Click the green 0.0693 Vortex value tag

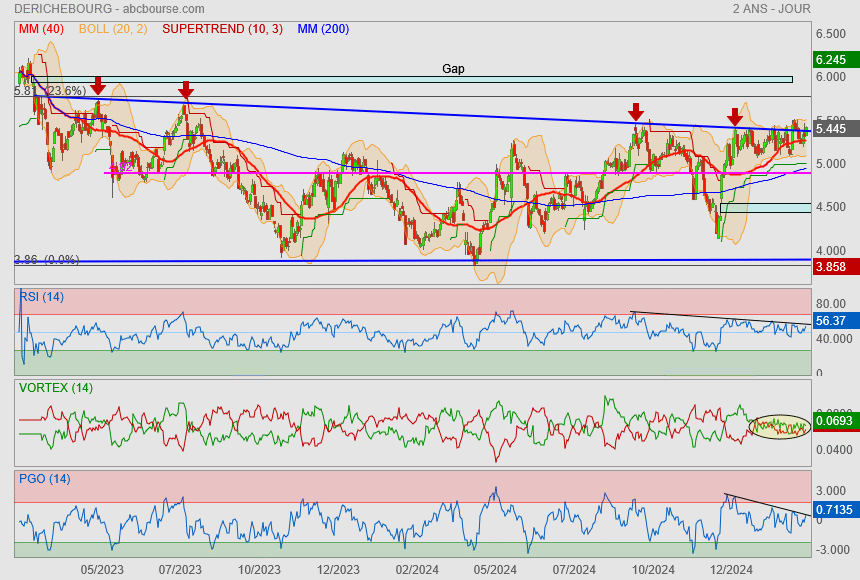coord(836,421)
